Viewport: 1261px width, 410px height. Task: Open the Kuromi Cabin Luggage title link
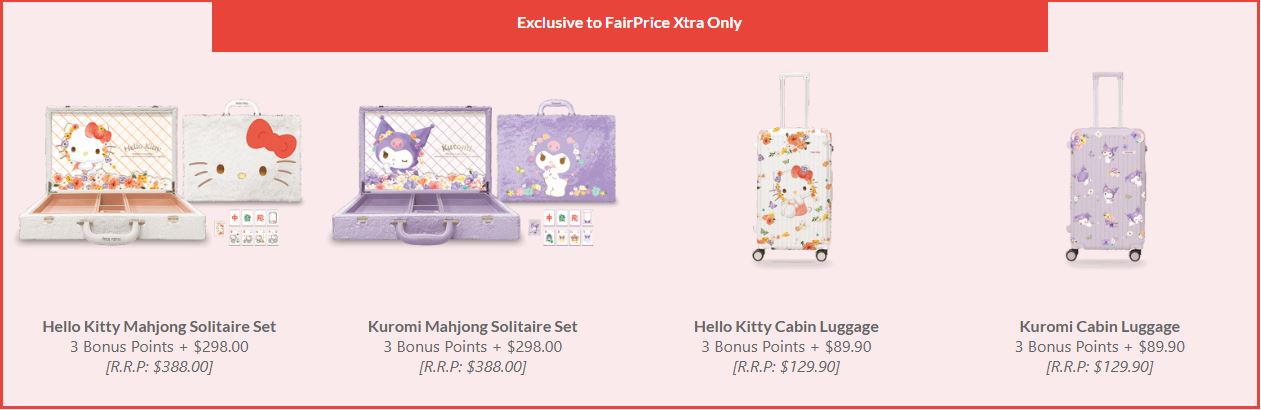point(1100,327)
